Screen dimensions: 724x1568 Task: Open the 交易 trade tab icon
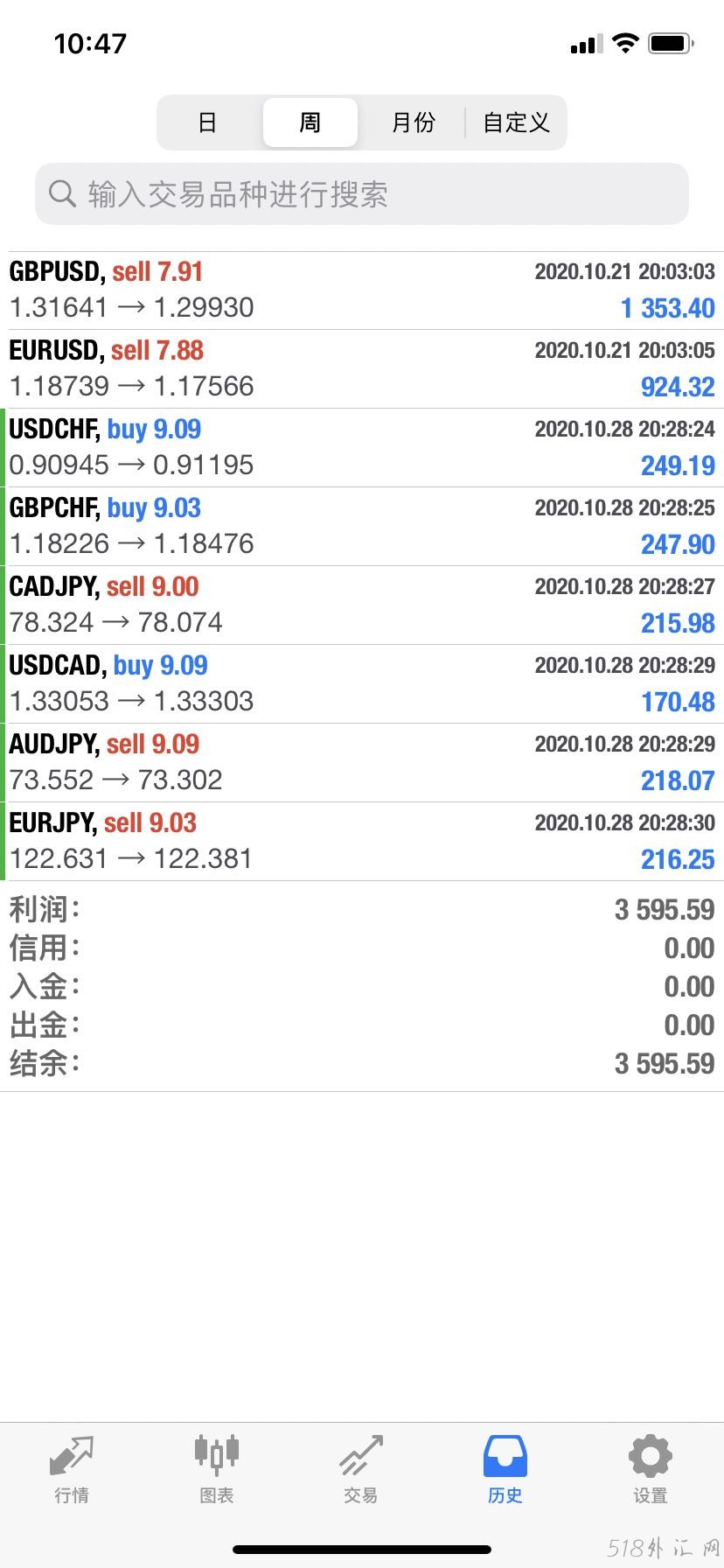tap(361, 1456)
